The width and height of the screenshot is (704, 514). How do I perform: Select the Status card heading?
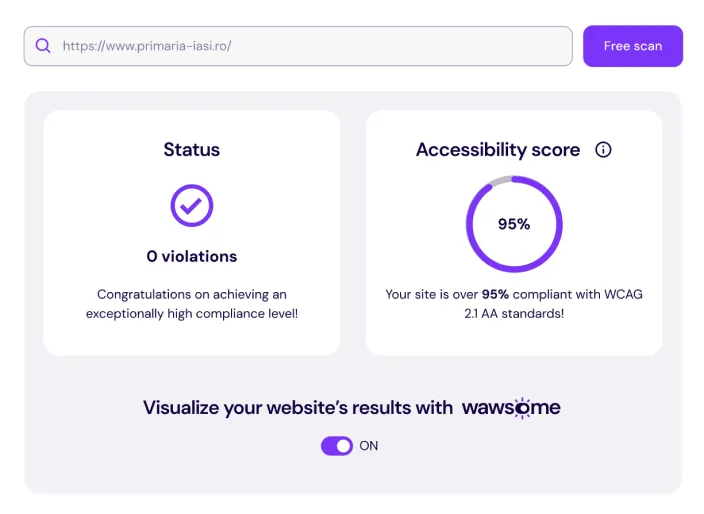tap(192, 150)
